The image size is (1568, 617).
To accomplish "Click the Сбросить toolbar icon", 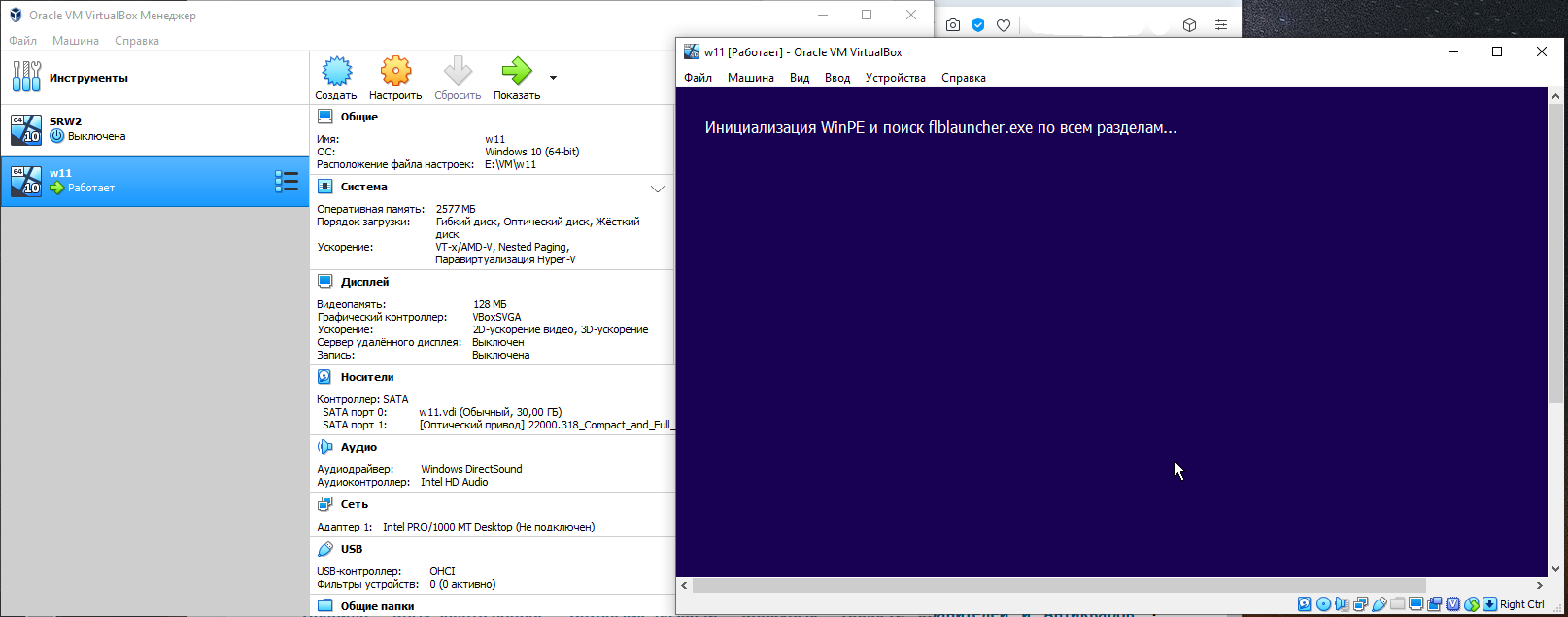I will click(x=458, y=71).
